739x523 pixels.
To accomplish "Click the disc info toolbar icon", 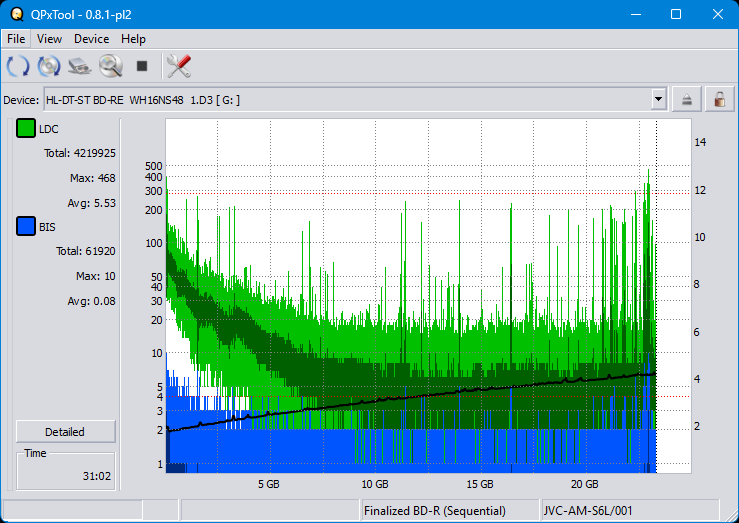I will (49, 66).
